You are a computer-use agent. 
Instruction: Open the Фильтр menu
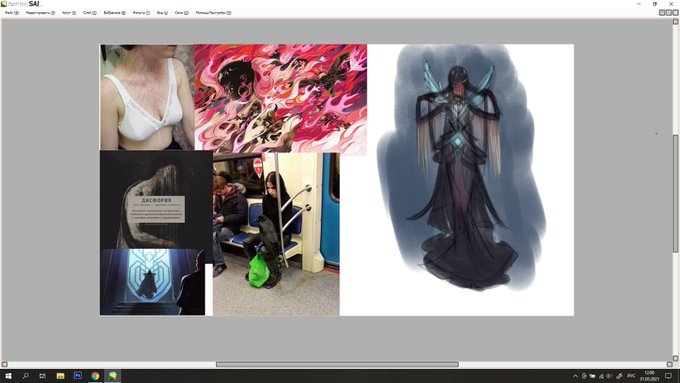tap(141, 13)
